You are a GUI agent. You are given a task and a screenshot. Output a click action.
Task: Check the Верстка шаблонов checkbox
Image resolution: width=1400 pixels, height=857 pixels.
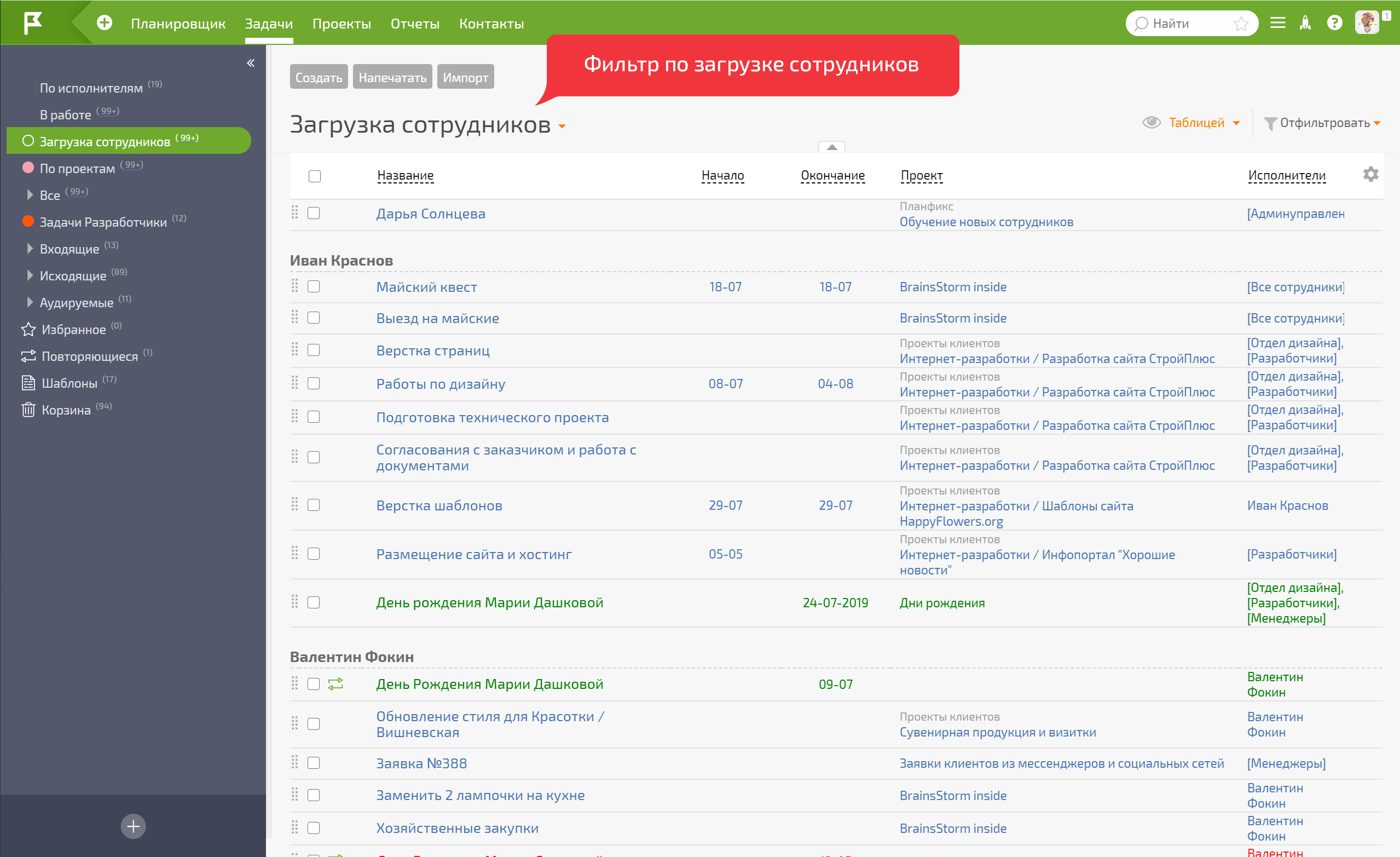(314, 505)
